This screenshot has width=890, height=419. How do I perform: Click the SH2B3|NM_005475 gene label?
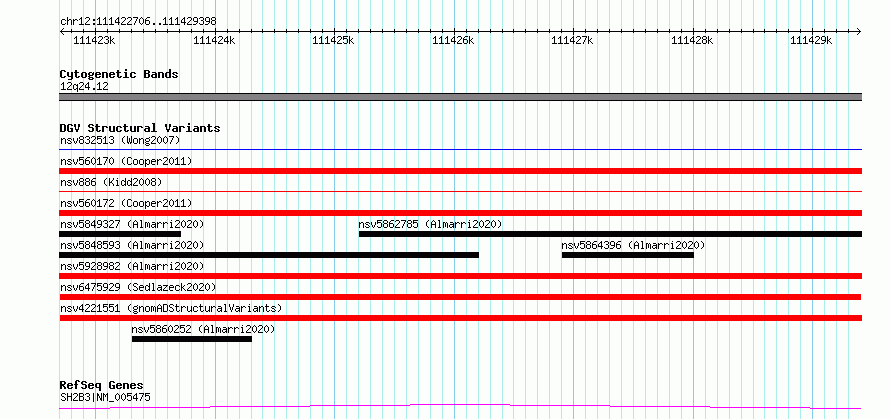click(x=106, y=397)
